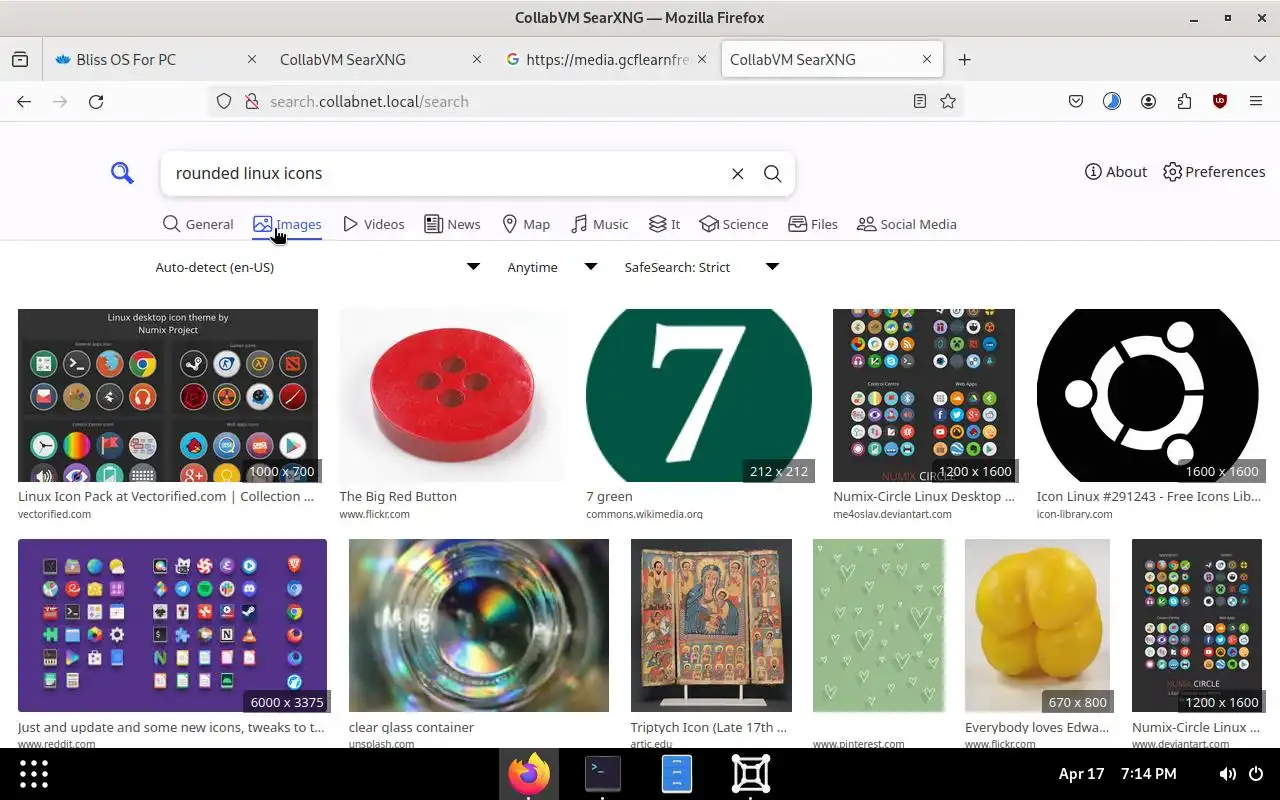Image resolution: width=1280 pixels, height=800 pixels.
Task: Clear the search query with the X icon
Action: 737,173
